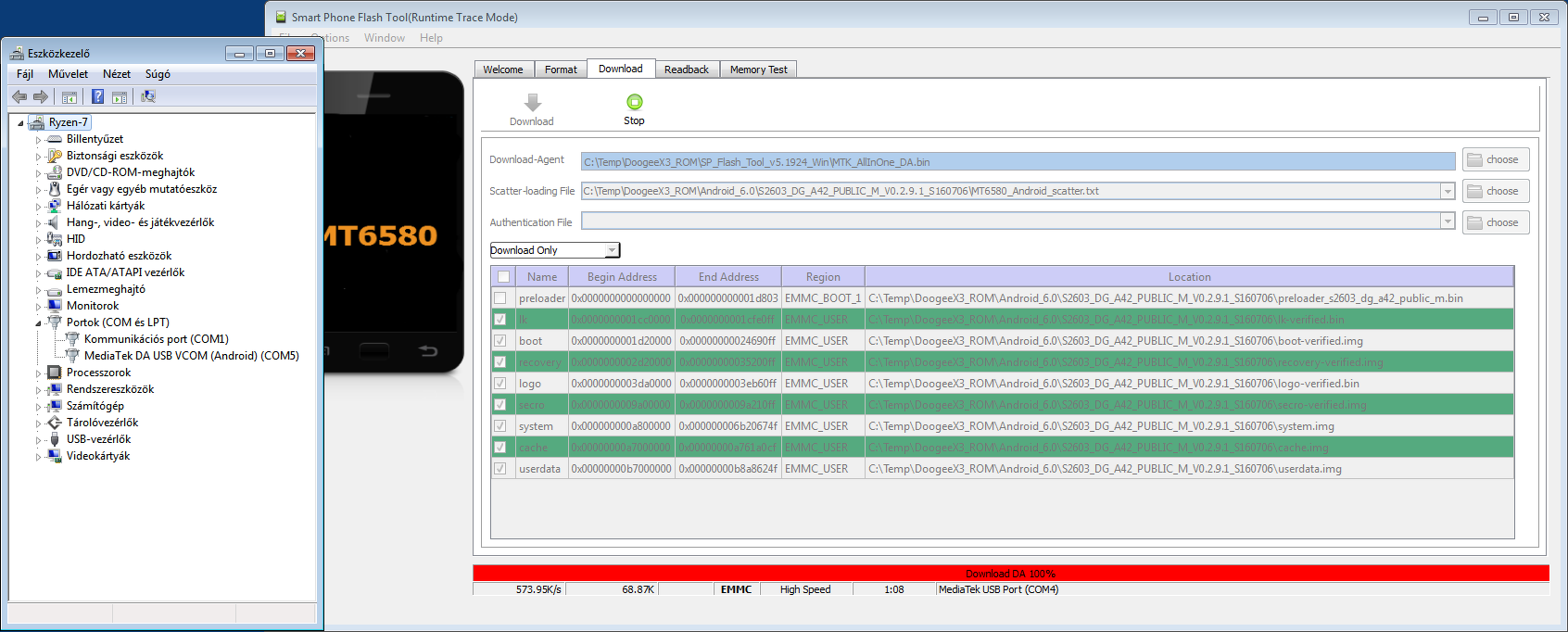Viewport: 1568px width, 632px height.
Task: Open Nézet menu in Eszközkezelő
Action: click(x=117, y=74)
